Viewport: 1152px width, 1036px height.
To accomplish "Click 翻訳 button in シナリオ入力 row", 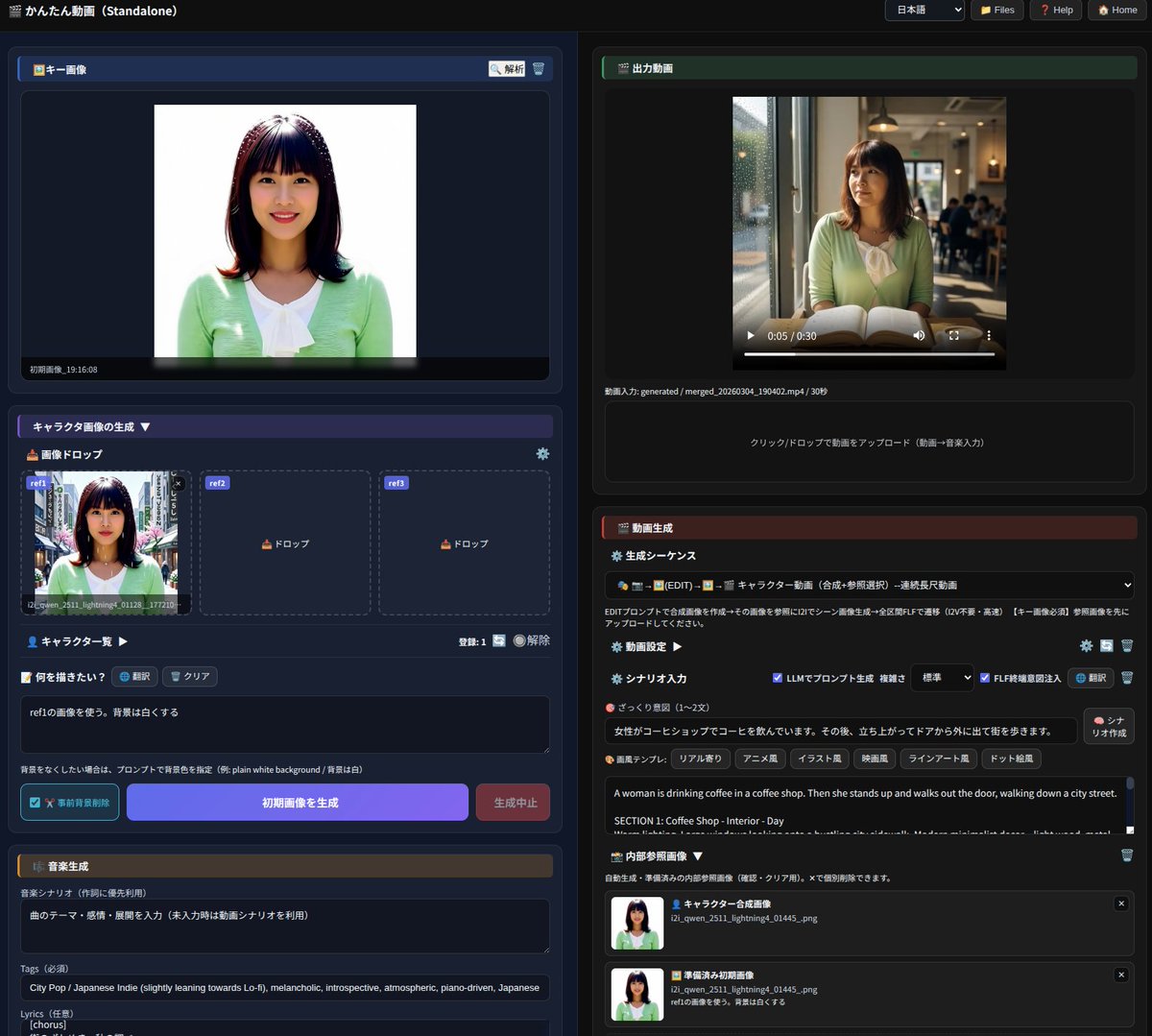I will click(1091, 678).
